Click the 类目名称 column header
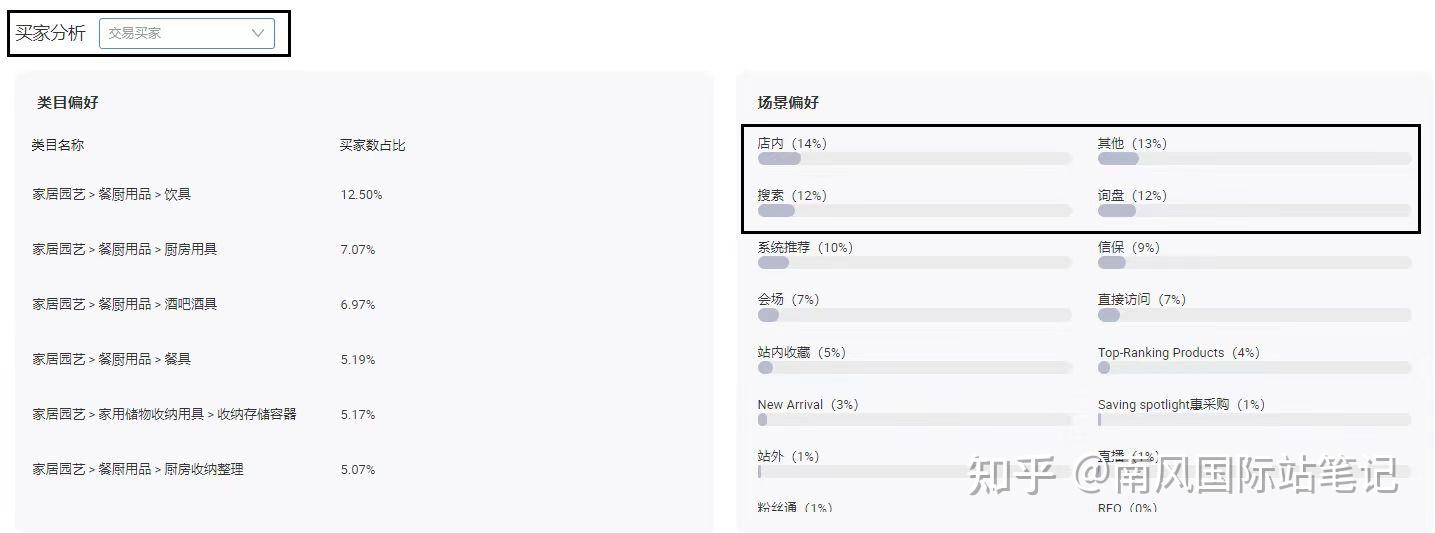The height and width of the screenshot is (533, 1435). pyautogui.click(x=57, y=145)
